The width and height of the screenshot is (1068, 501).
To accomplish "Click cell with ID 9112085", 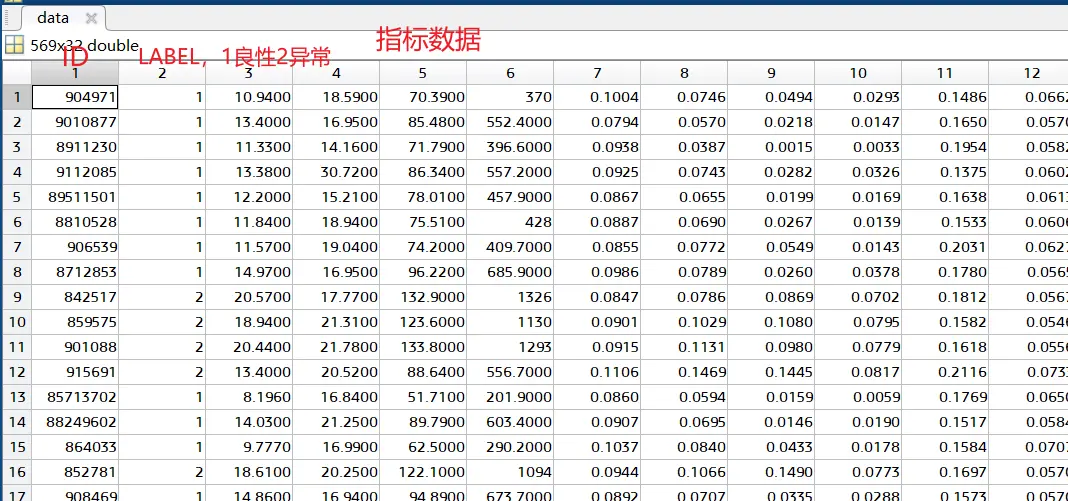I will [x=75, y=172].
